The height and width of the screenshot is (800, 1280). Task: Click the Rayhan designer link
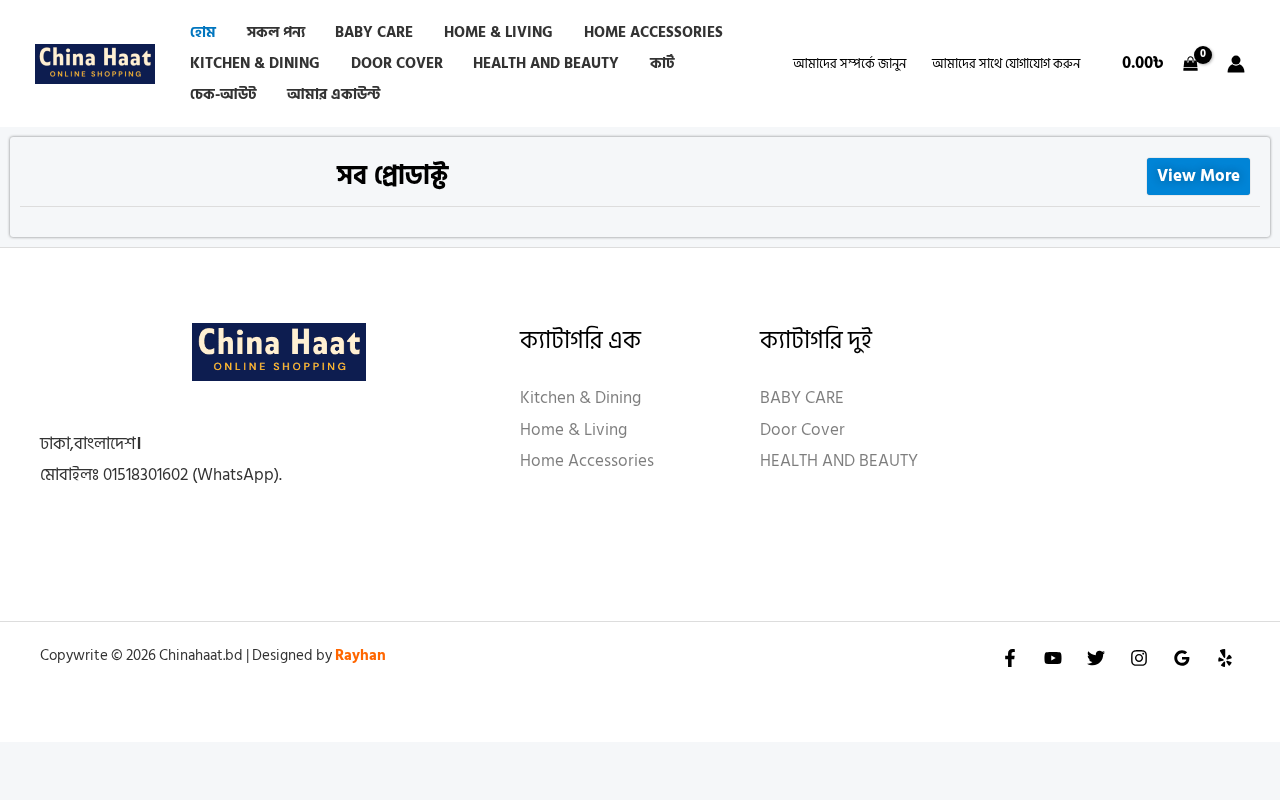pos(360,656)
